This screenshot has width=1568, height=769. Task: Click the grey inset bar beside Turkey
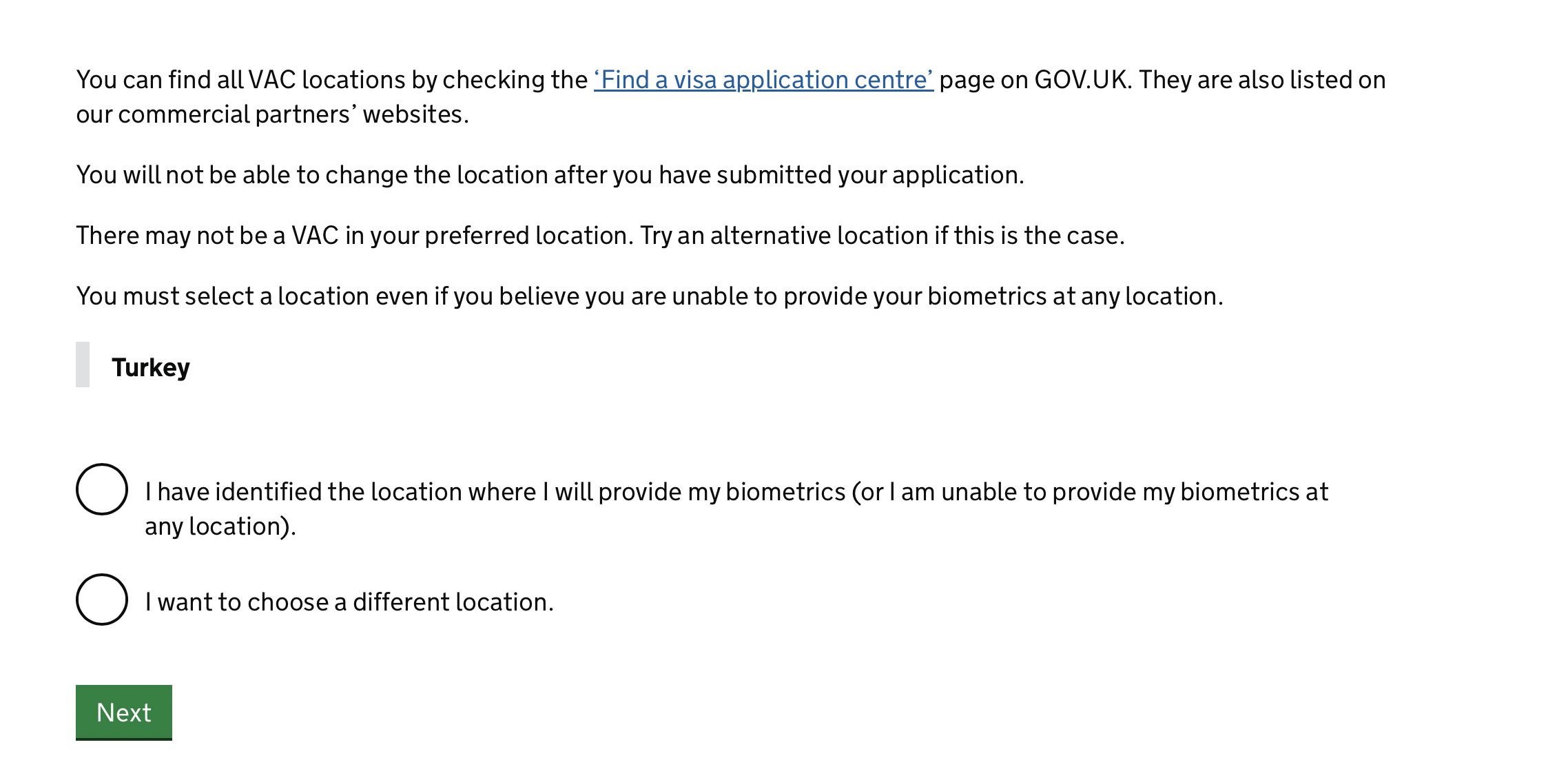(x=83, y=365)
